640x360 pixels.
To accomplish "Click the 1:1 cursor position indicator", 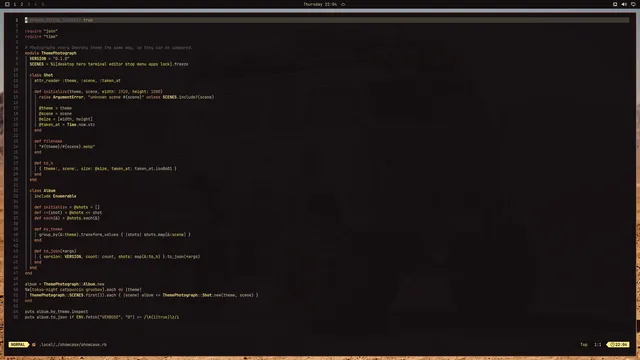I will (598, 344).
